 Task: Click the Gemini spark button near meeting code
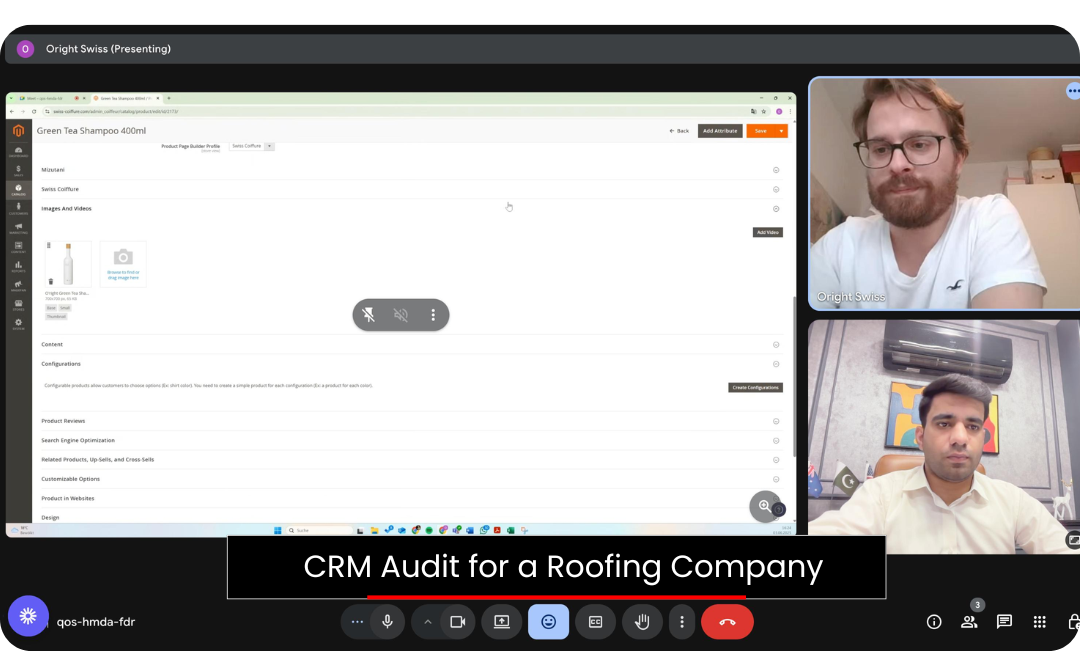coord(28,616)
